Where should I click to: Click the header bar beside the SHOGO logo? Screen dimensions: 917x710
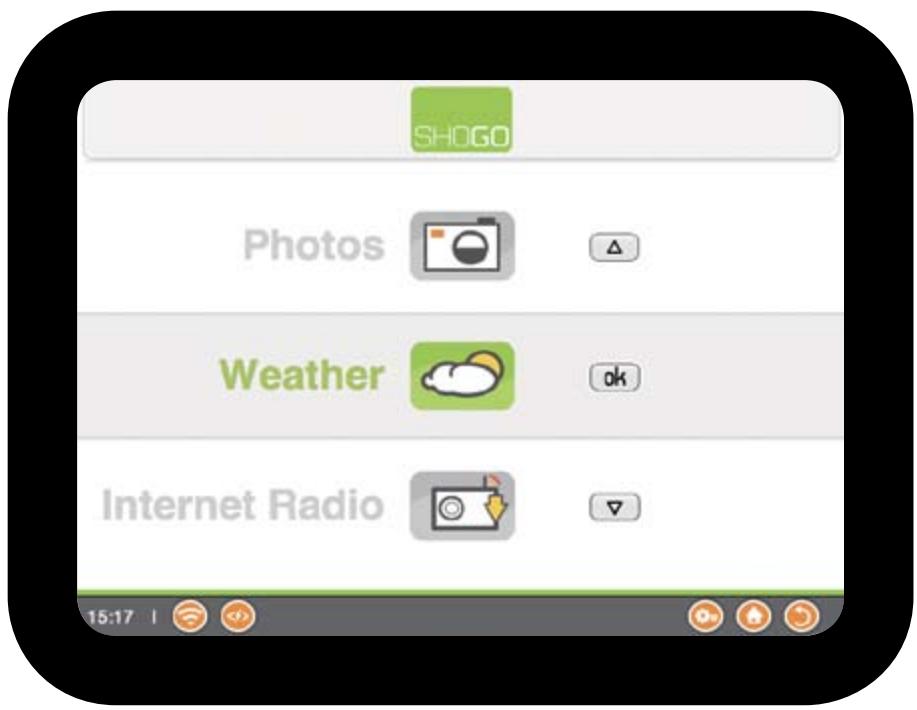[x=673, y=120]
